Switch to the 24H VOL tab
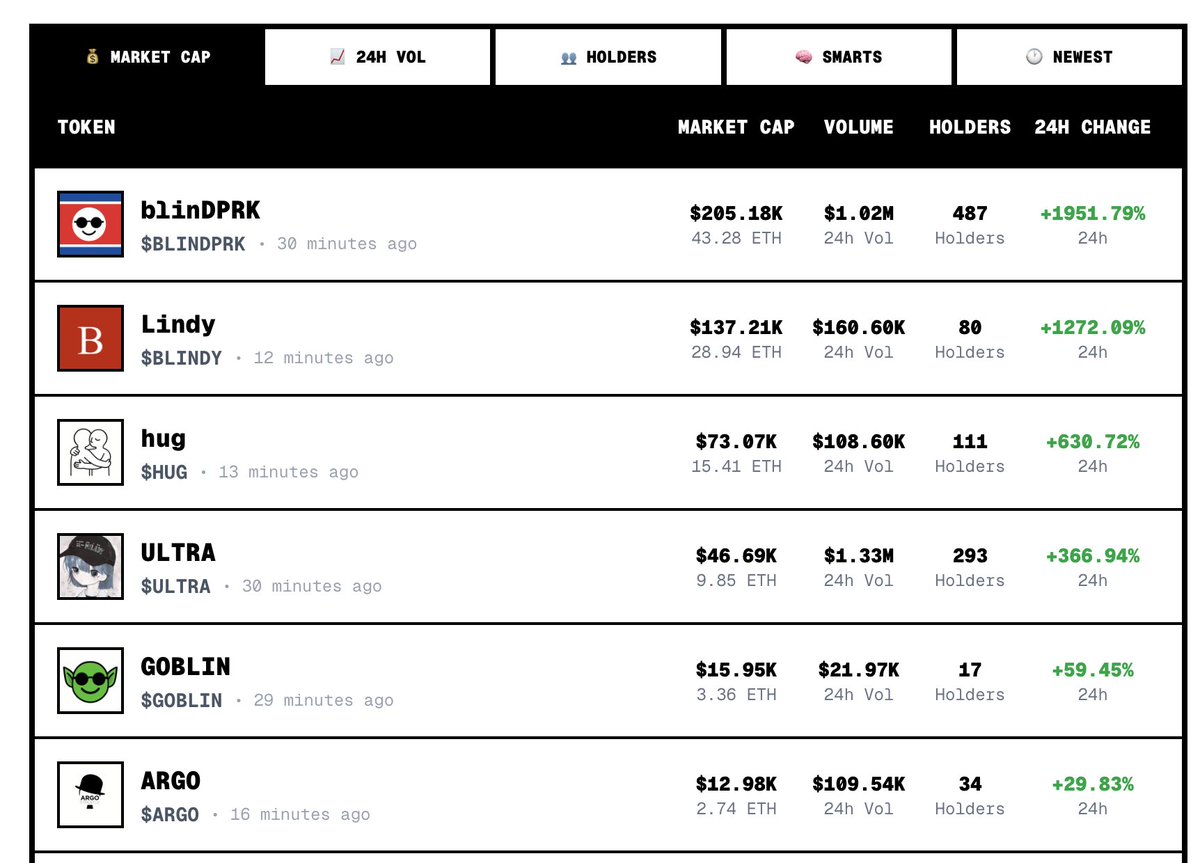 (379, 57)
